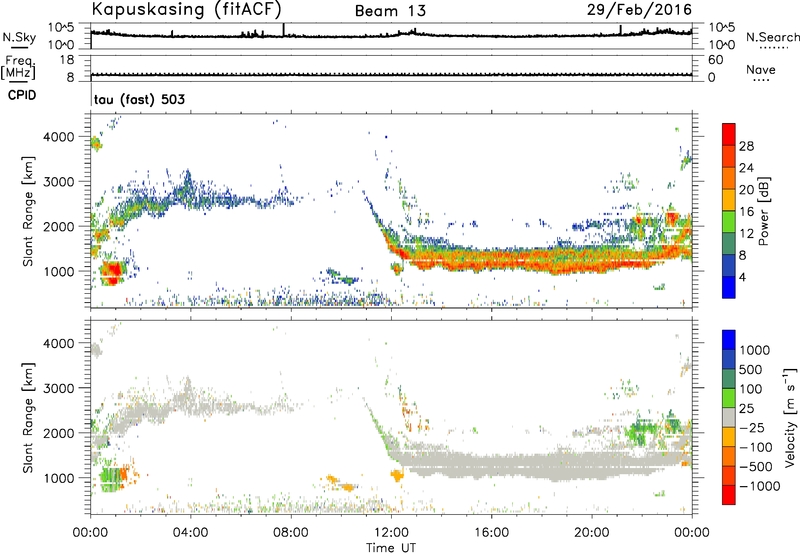
Task: Click the N.Search legend label
Action: pyautogui.click(x=772, y=37)
